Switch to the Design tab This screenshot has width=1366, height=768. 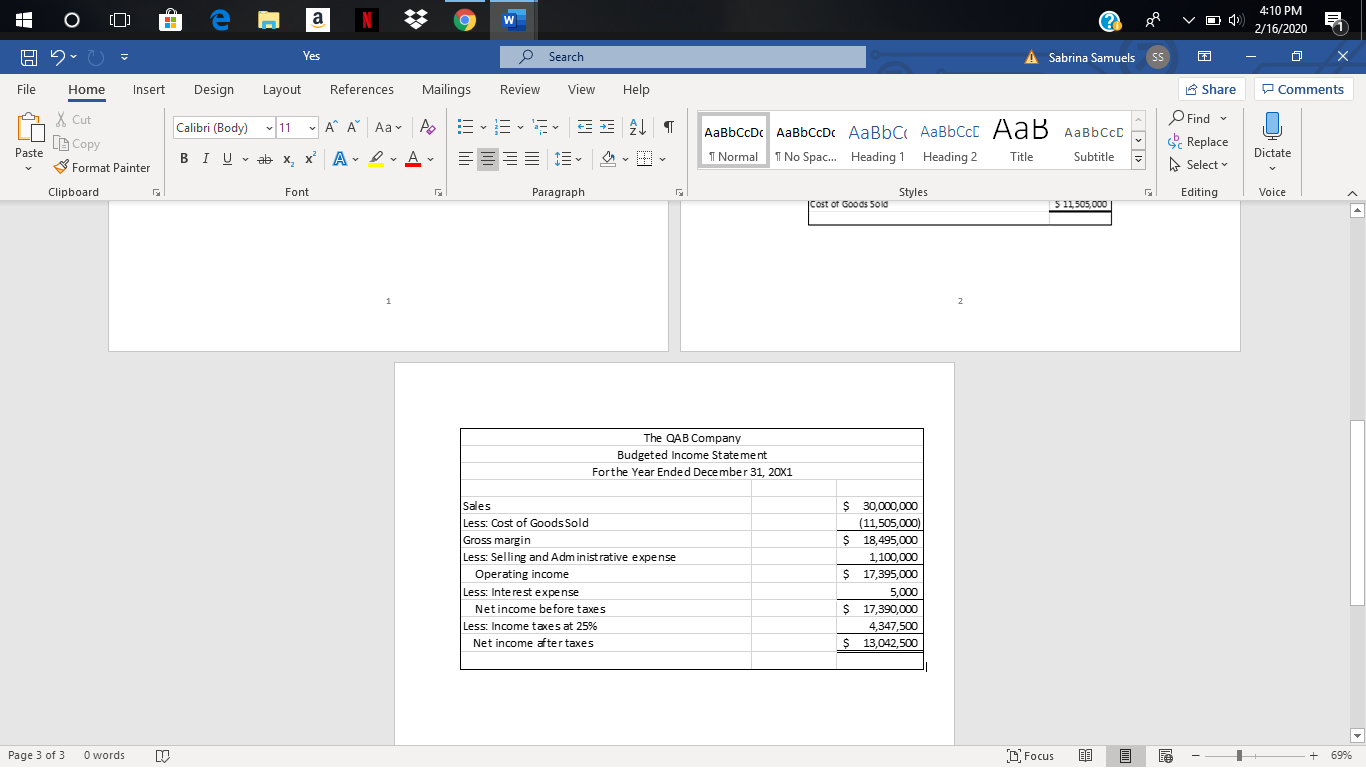click(214, 89)
